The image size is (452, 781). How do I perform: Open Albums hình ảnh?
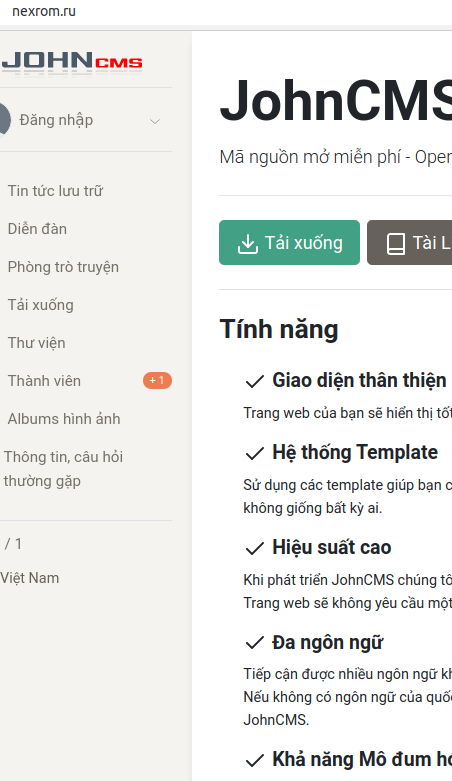tap(64, 419)
